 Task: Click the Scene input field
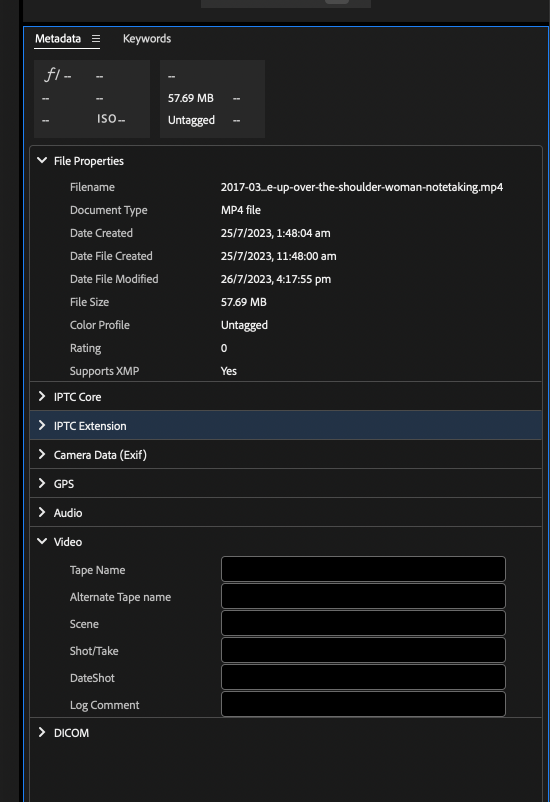point(363,623)
